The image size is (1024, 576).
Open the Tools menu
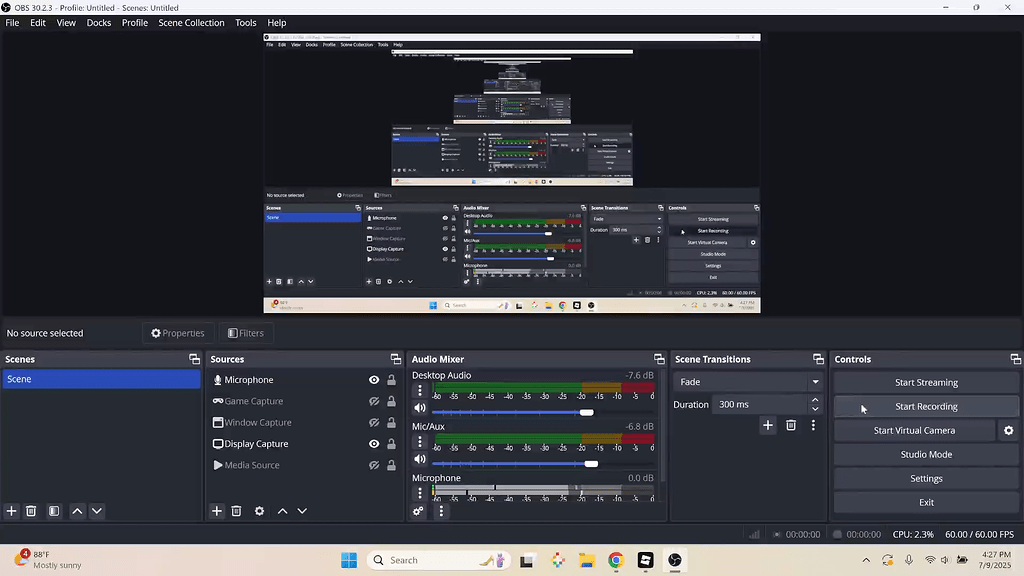coord(245,22)
